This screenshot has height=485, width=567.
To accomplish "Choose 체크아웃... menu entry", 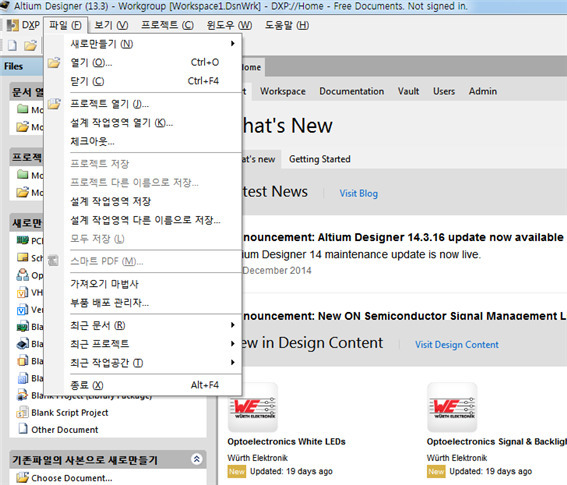I will 144,141.
